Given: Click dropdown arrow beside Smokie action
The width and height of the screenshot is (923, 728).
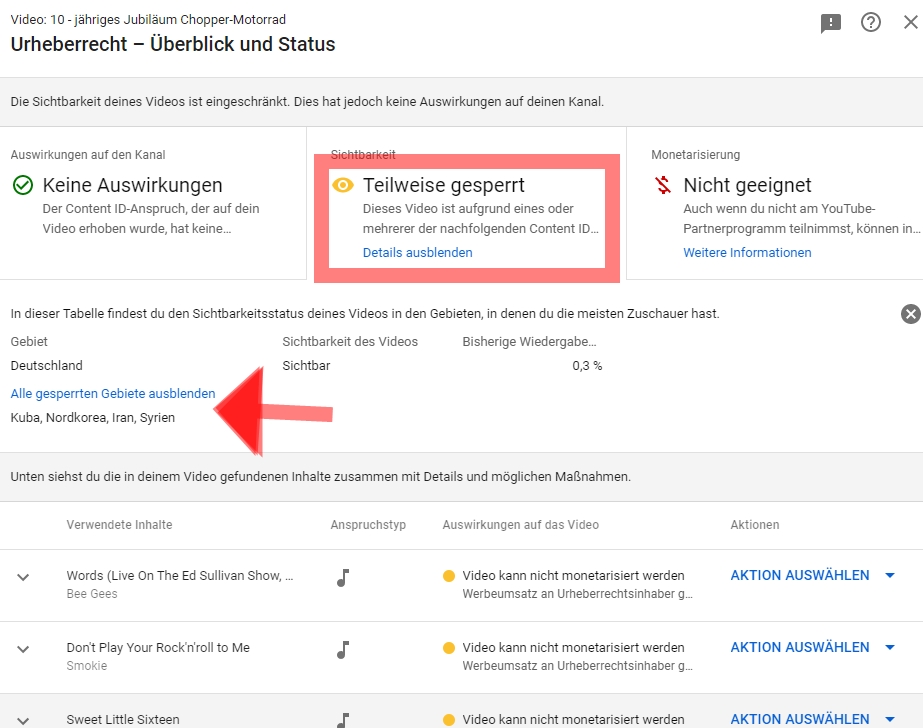Looking at the screenshot, I should (890, 647).
